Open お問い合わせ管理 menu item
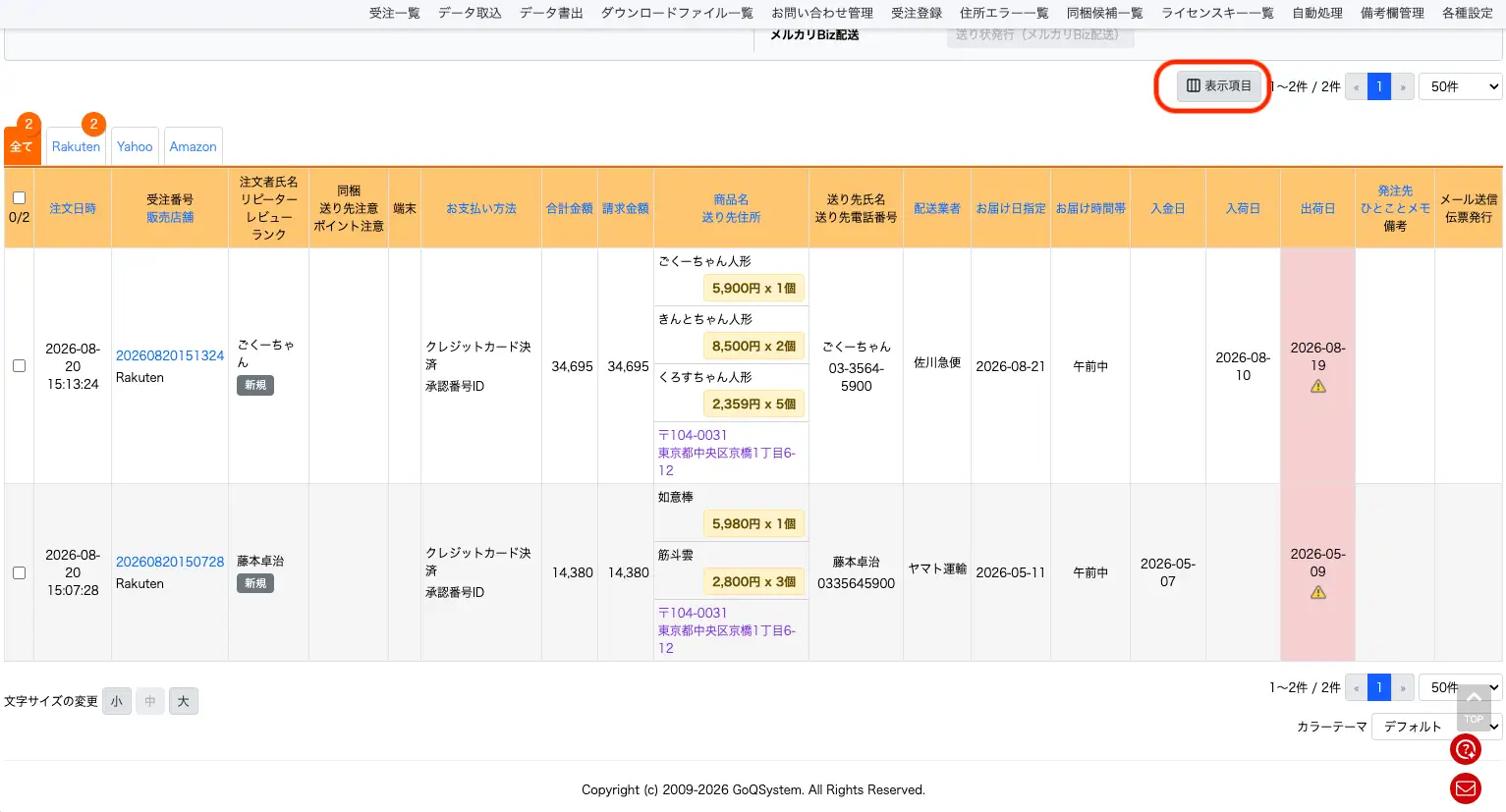 click(822, 13)
